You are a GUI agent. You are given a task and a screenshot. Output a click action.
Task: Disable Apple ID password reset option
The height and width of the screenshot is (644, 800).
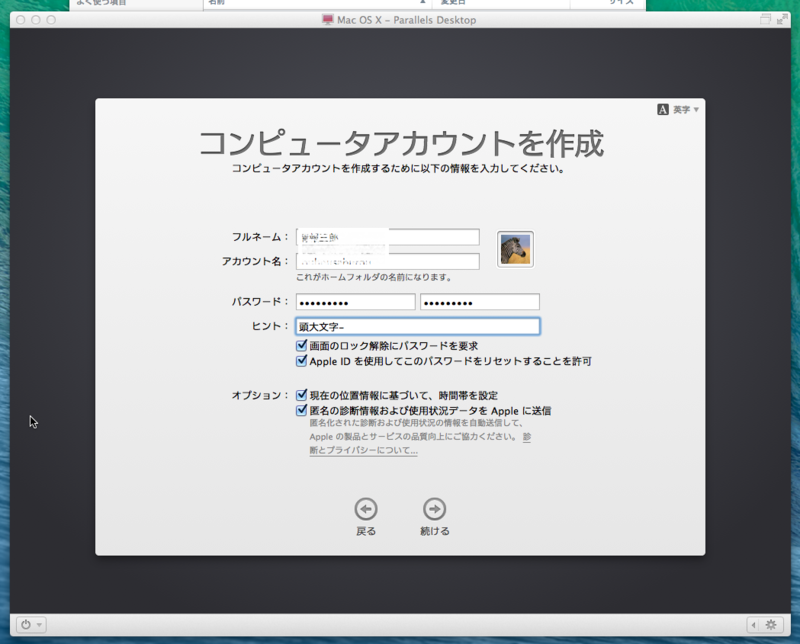302,362
